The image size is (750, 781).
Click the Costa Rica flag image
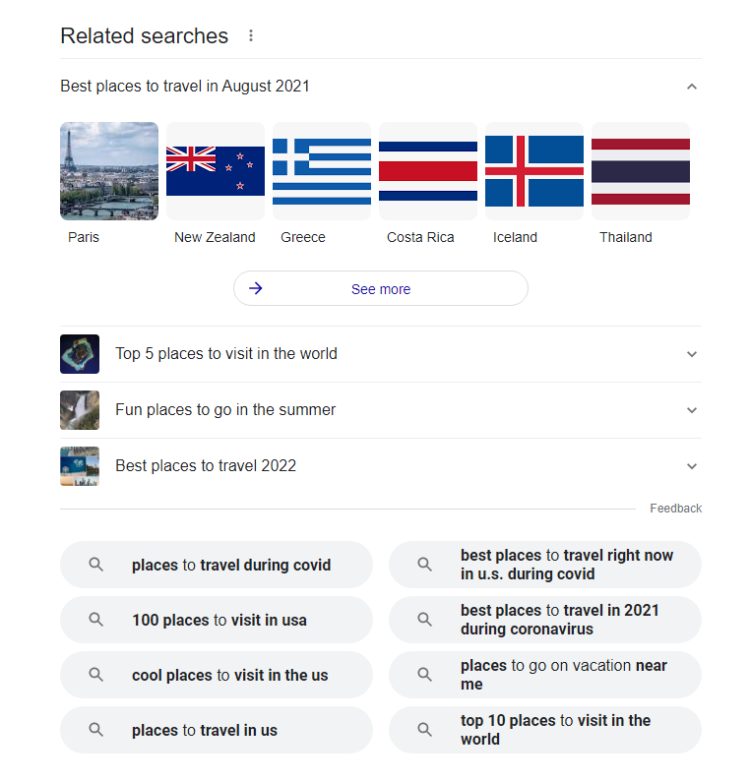point(428,171)
